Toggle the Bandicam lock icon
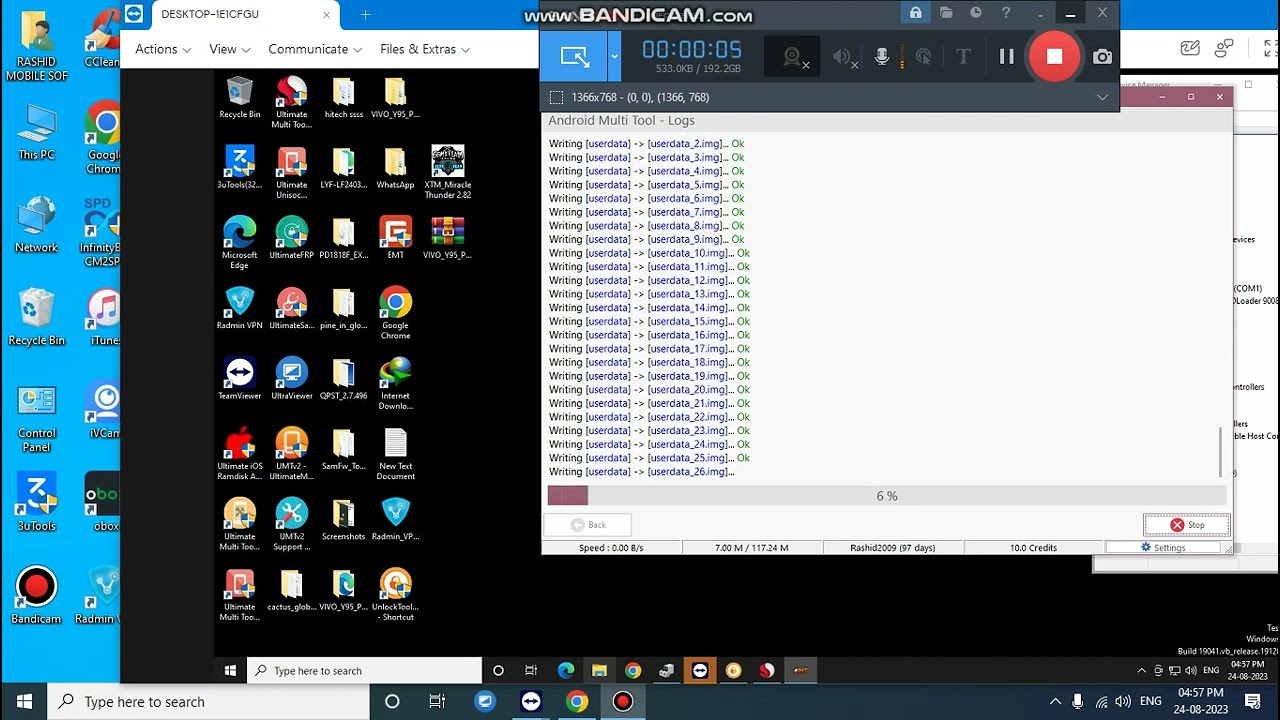Image resolution: width=1280 pixels, height=720 pixels. click(915, 13)
